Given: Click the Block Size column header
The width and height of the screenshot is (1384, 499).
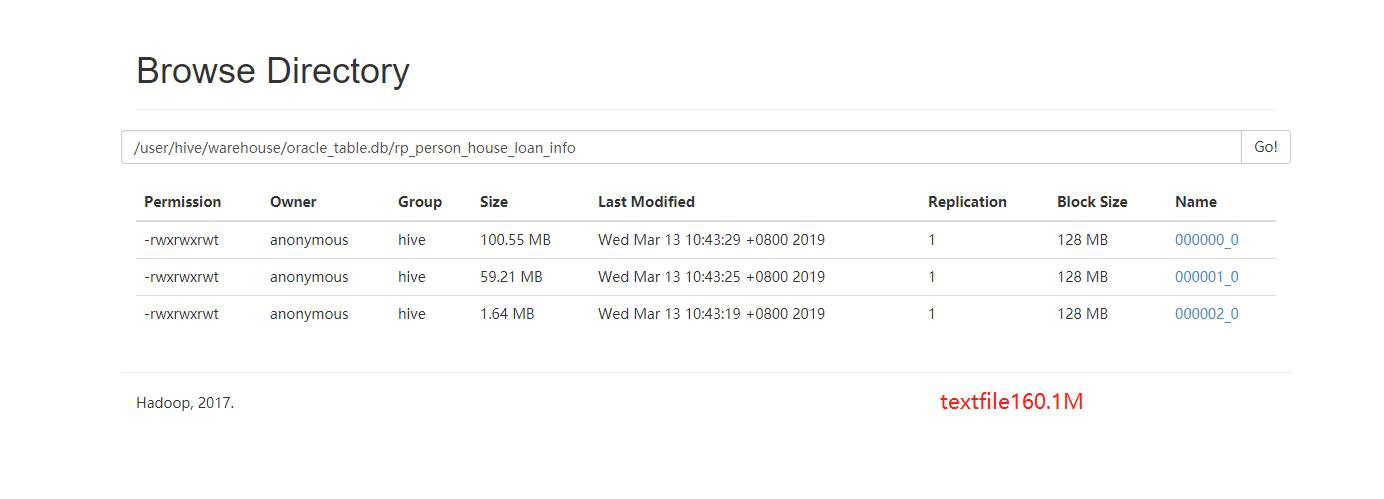Looking at the screenshot, I should pos(1092,202).
